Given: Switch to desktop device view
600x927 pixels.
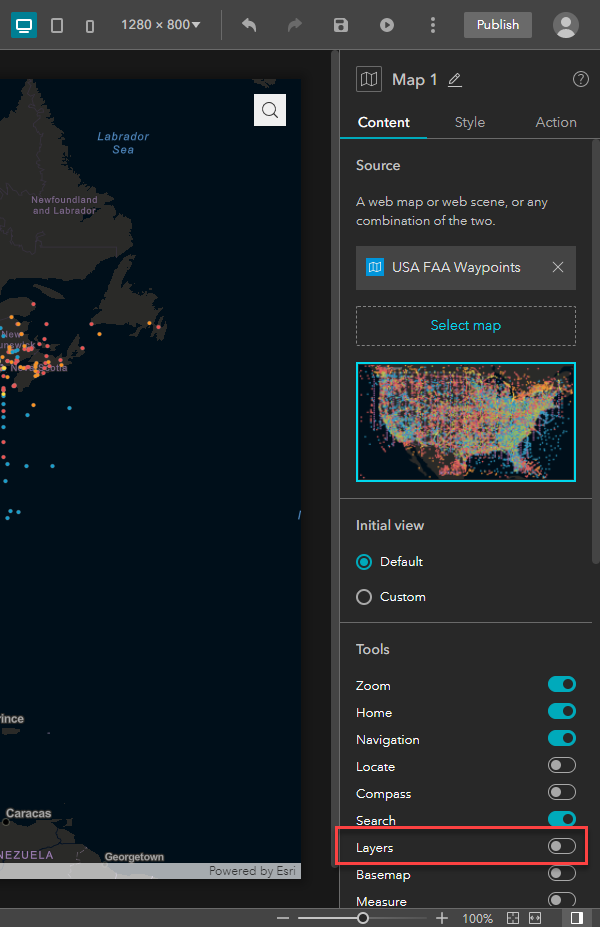Looking at the screenshot, I should point(23,25).
